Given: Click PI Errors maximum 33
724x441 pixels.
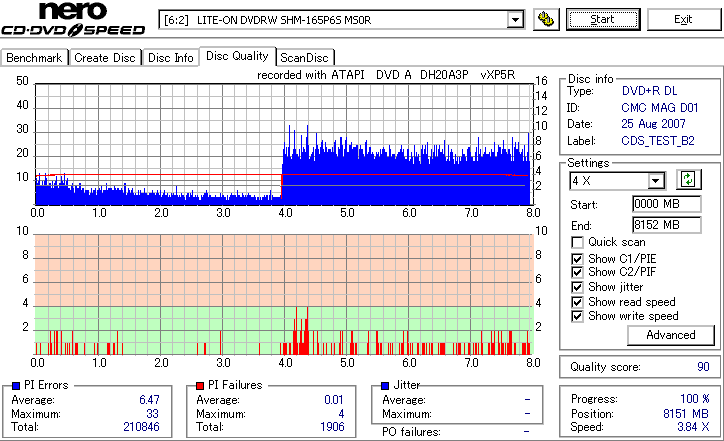Looking at the screenshot, I should point(152,413).
